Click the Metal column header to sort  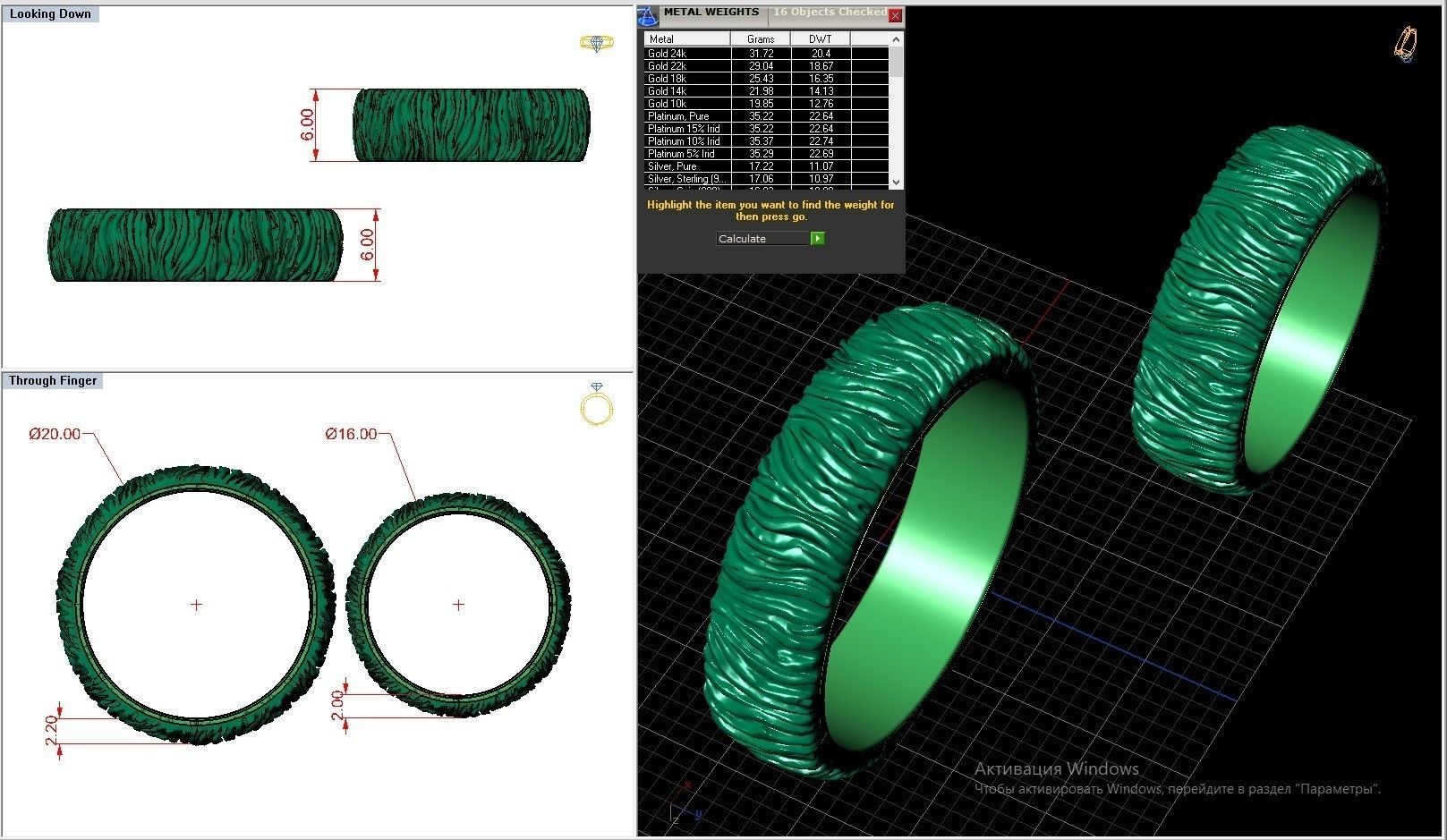pyautogui.click(x=685, y=38)
